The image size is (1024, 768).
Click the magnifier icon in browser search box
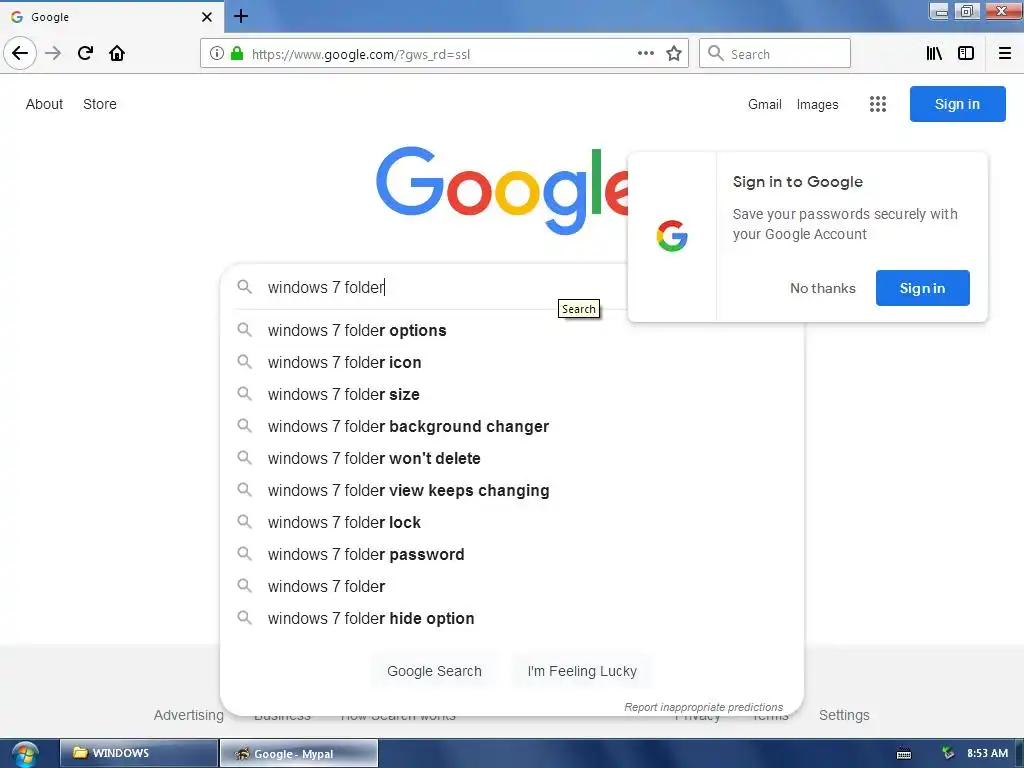tap(716, 54)
